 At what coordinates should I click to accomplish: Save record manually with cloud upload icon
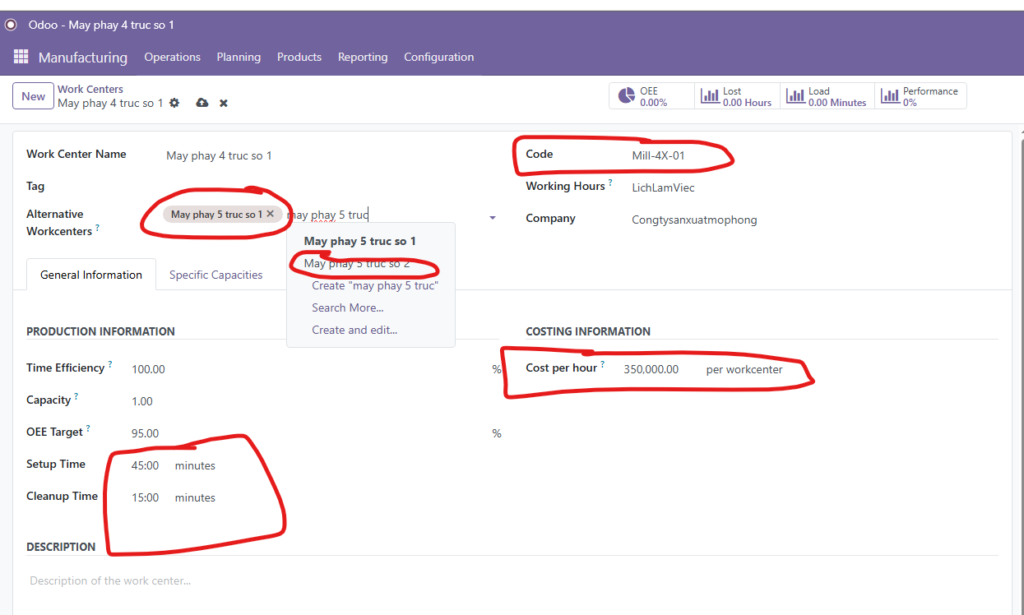point(202,103)
